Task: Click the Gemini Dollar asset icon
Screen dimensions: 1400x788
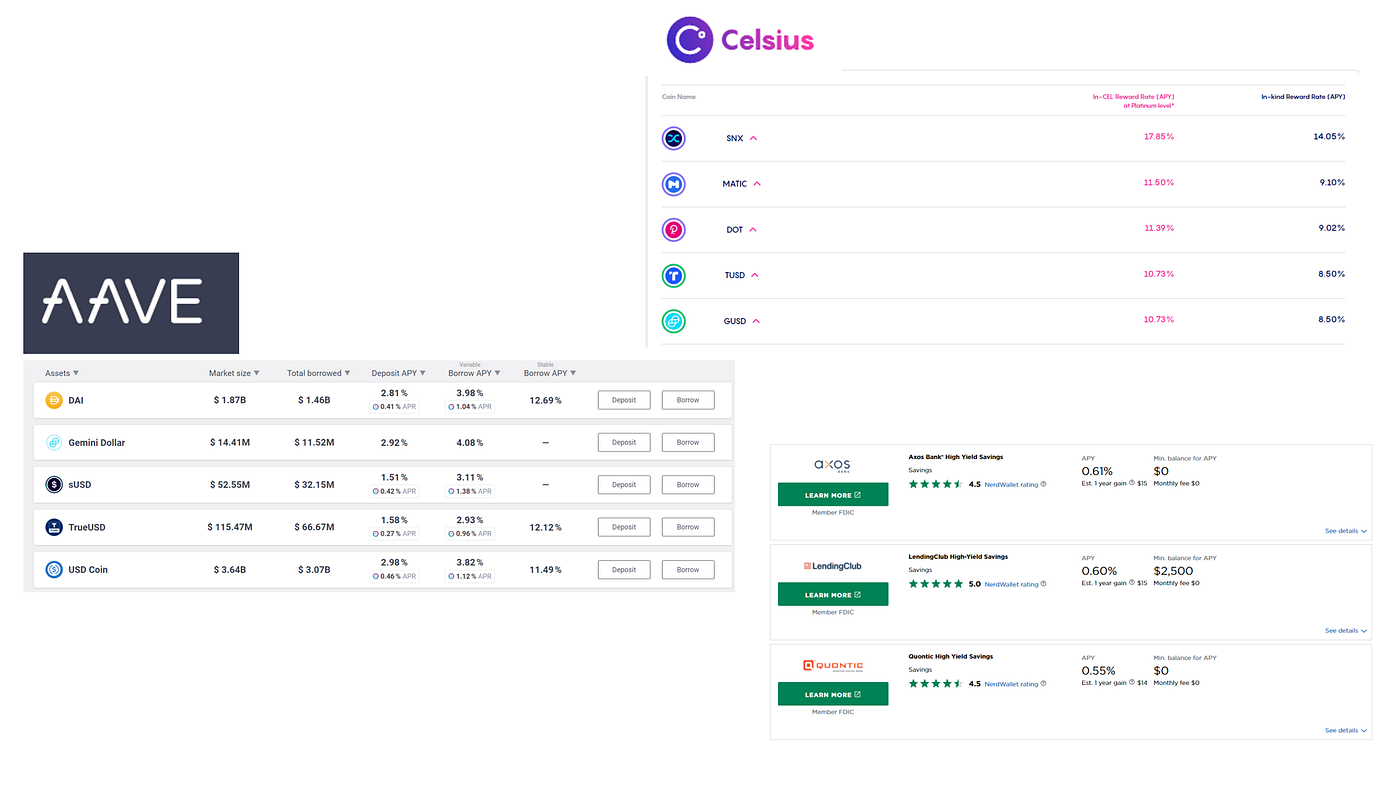Action: tap(54, 442)
